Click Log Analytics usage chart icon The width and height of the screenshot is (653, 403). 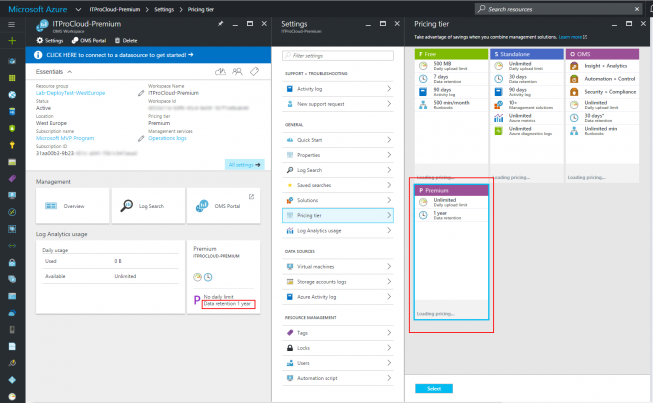click(x=290, y=230)
